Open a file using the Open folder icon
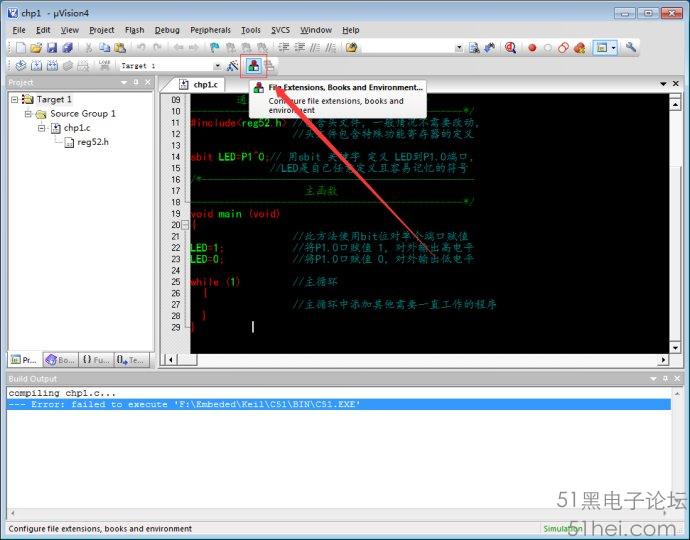The image size is (690, 540). 36,48
